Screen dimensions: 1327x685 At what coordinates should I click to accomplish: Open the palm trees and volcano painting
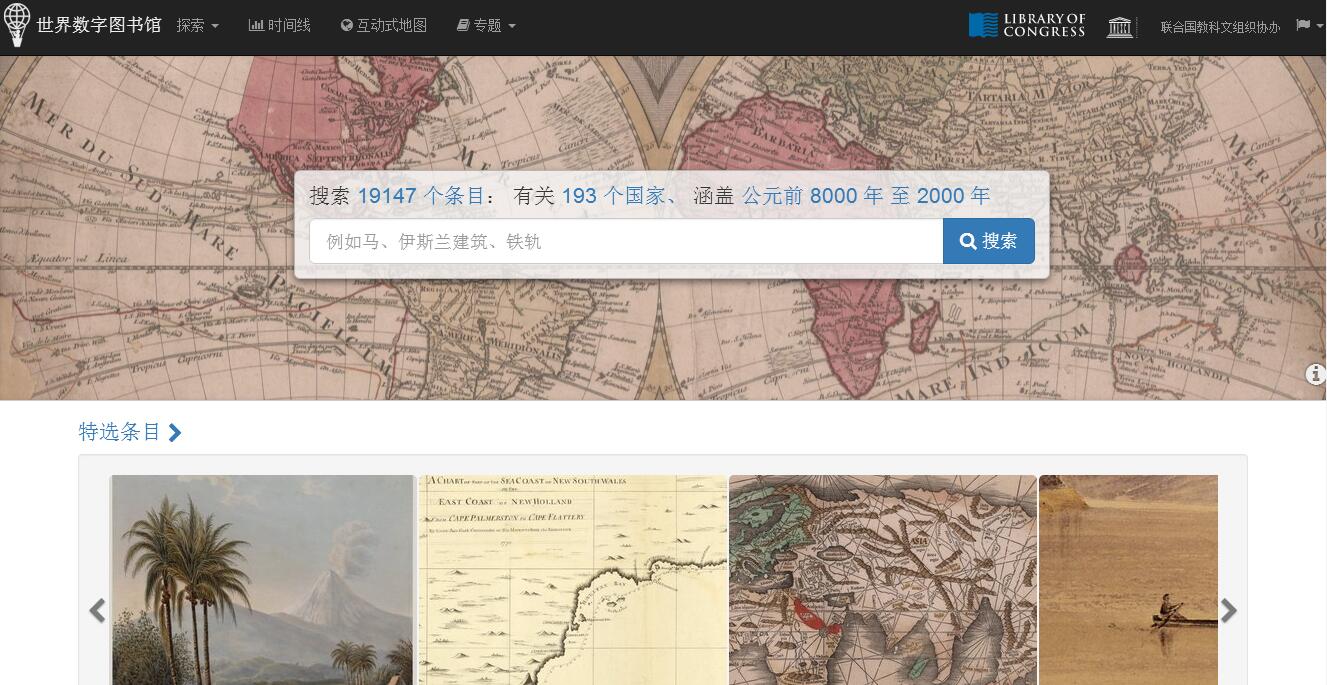[262, 580]
